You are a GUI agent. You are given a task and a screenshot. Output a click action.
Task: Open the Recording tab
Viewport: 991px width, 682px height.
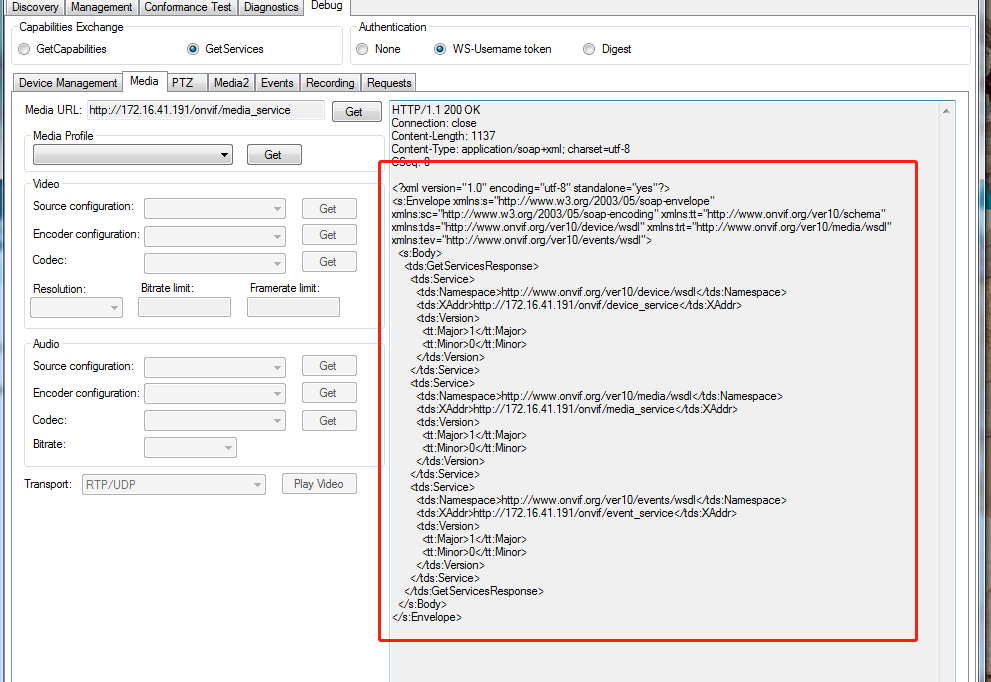(x=330, y=82)
